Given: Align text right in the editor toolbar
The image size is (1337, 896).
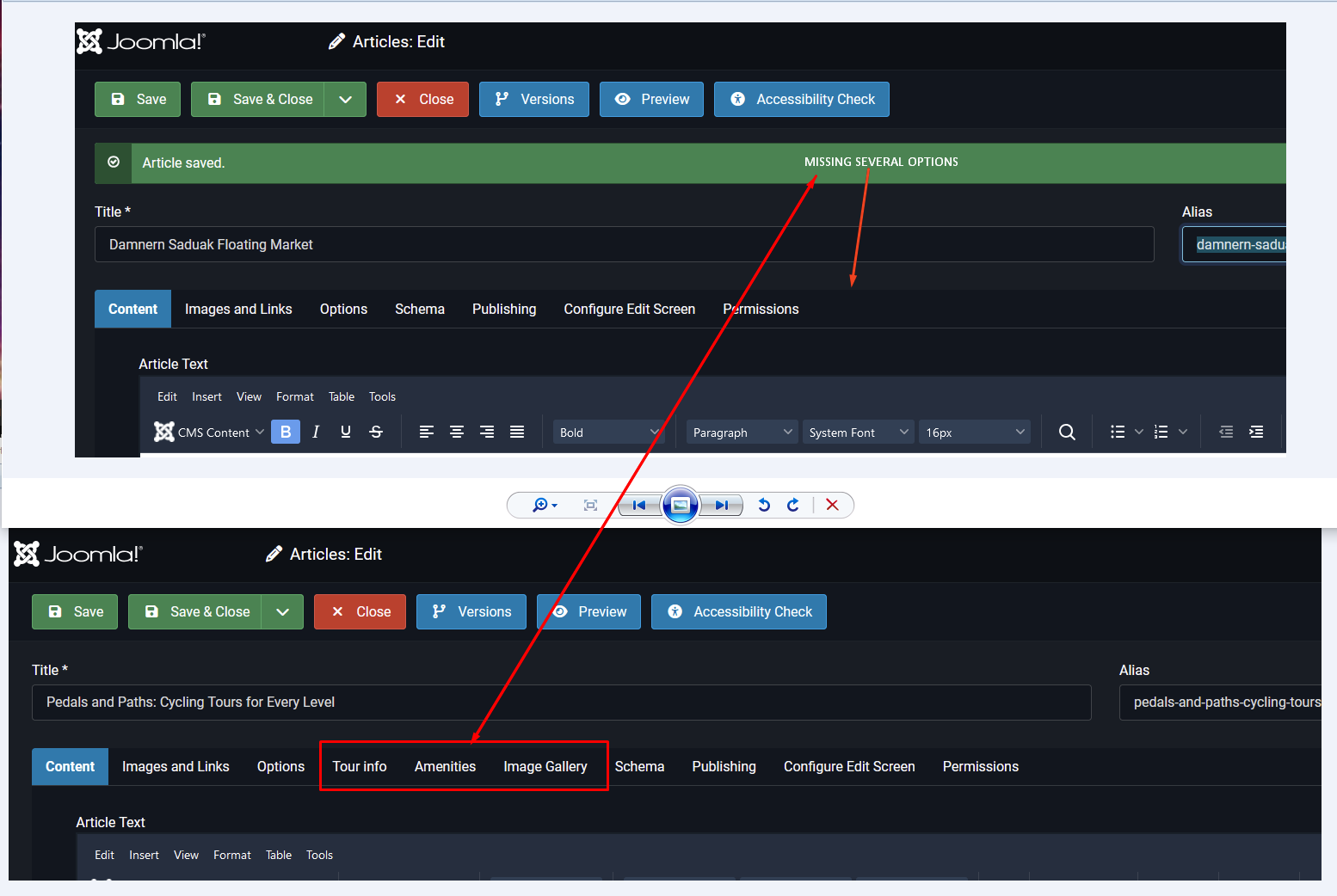Looking at the screenshot, I should click(487, 432).
